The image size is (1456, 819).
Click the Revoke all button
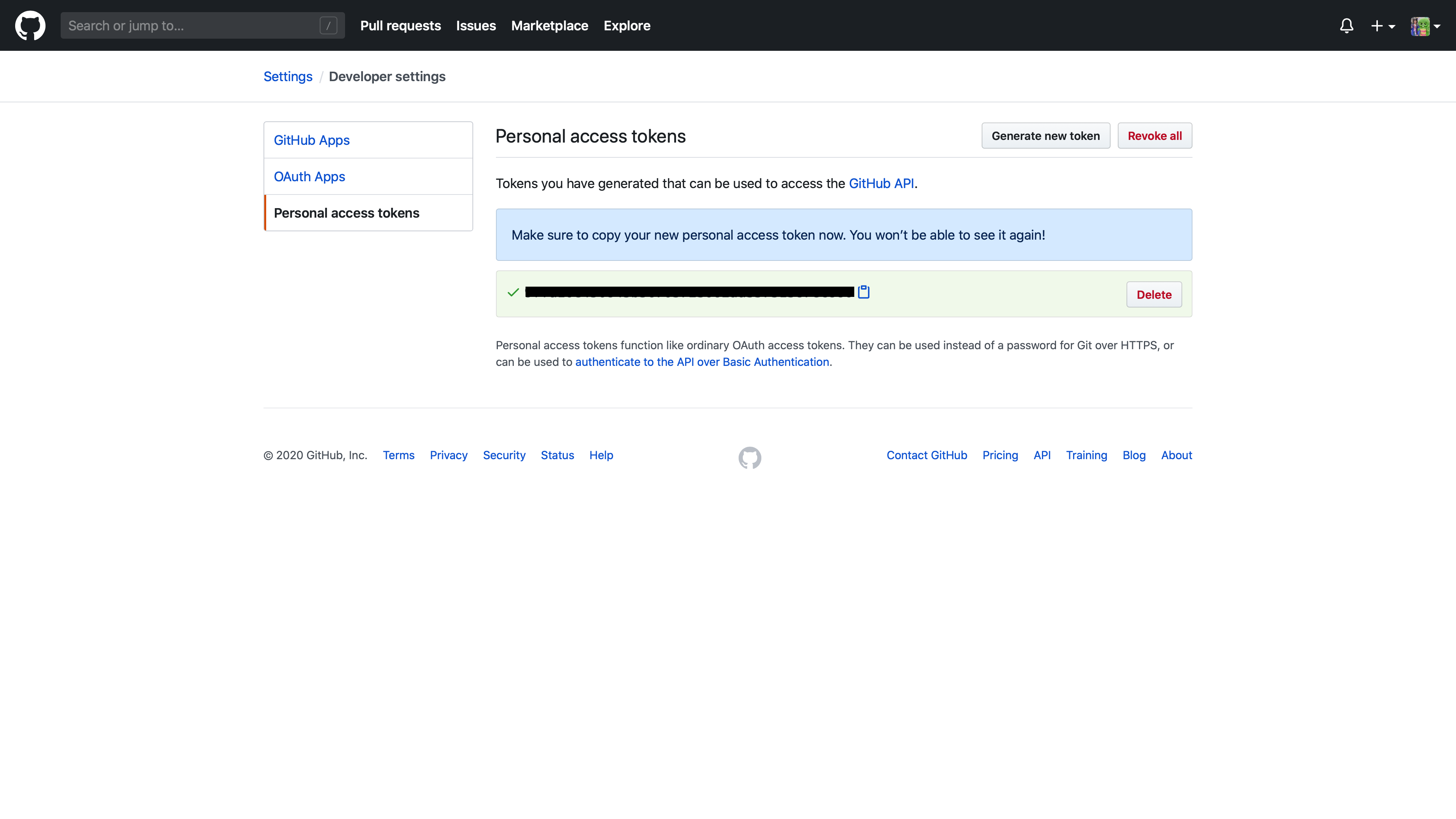(1155, 136)
